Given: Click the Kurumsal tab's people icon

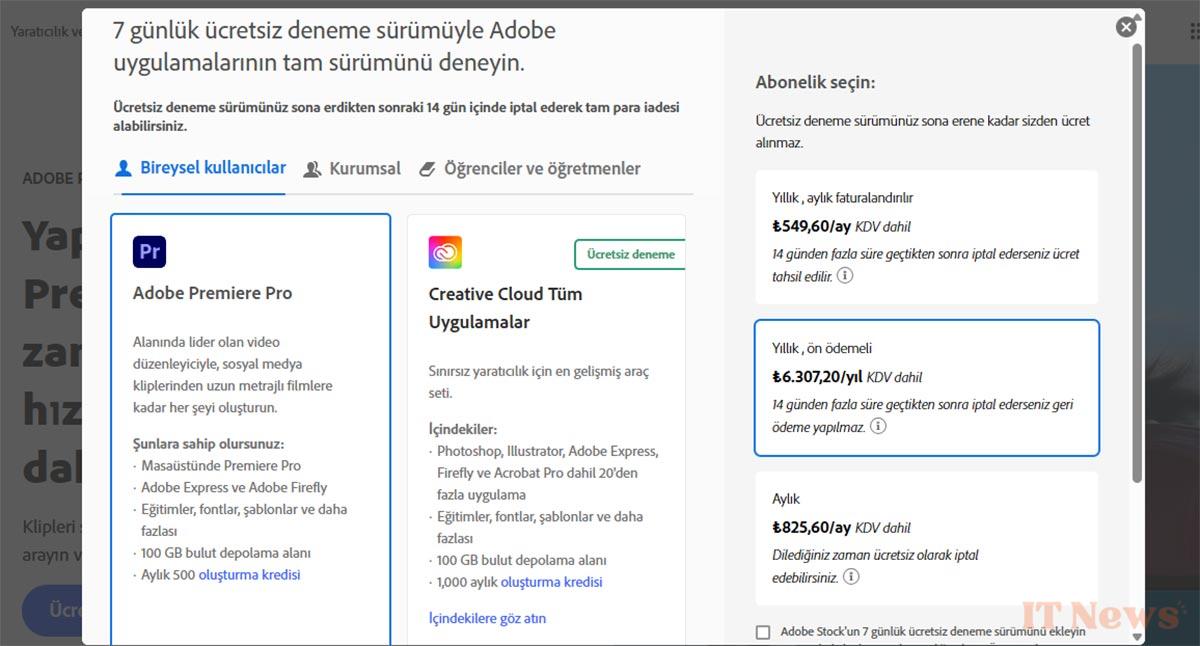Looking at the screenshot, I should tap(313, 169).
